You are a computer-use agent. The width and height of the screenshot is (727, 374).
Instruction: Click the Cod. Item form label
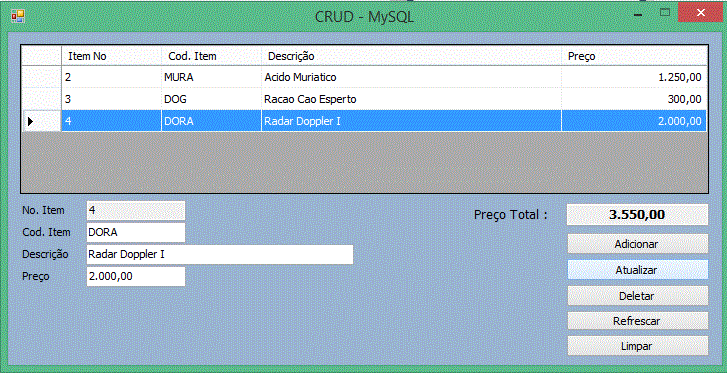click(x=46, y=233)
